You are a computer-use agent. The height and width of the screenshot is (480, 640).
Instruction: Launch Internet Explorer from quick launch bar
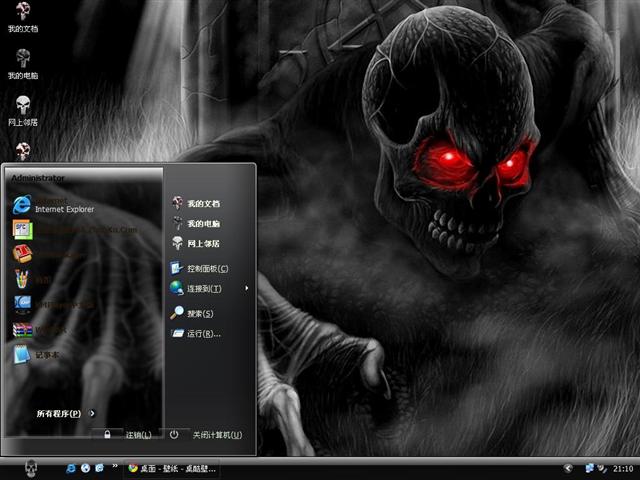[71, 468]
